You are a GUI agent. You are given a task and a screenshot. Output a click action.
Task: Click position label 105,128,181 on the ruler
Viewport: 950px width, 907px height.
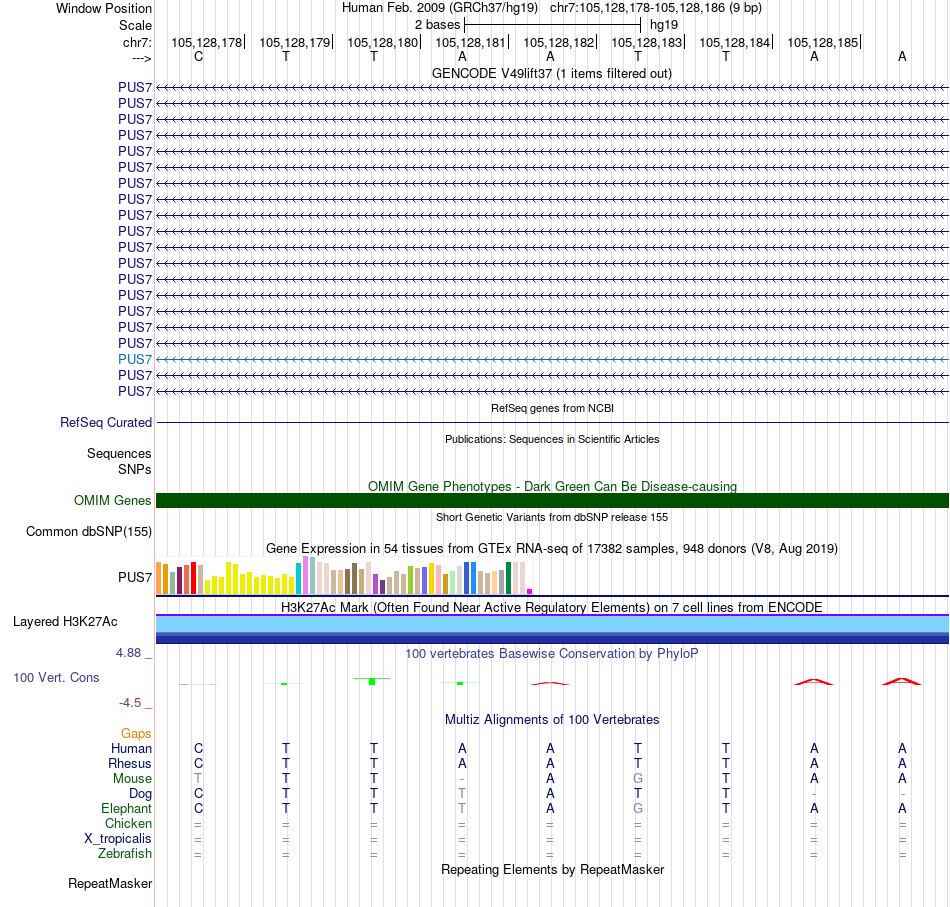(x=470, y=42)
